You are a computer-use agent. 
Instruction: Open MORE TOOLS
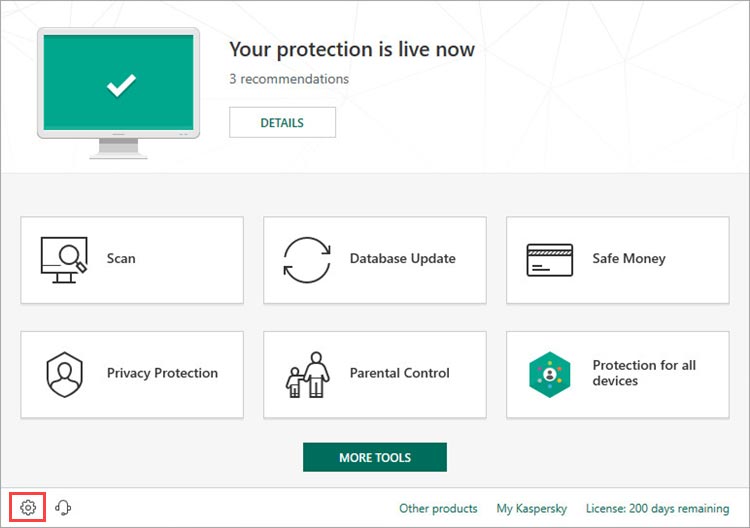point(375,457)
